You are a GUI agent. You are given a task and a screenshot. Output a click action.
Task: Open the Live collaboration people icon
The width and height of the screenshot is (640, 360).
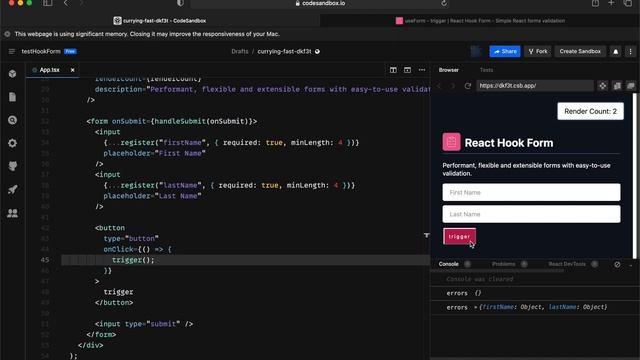point(13,213)
